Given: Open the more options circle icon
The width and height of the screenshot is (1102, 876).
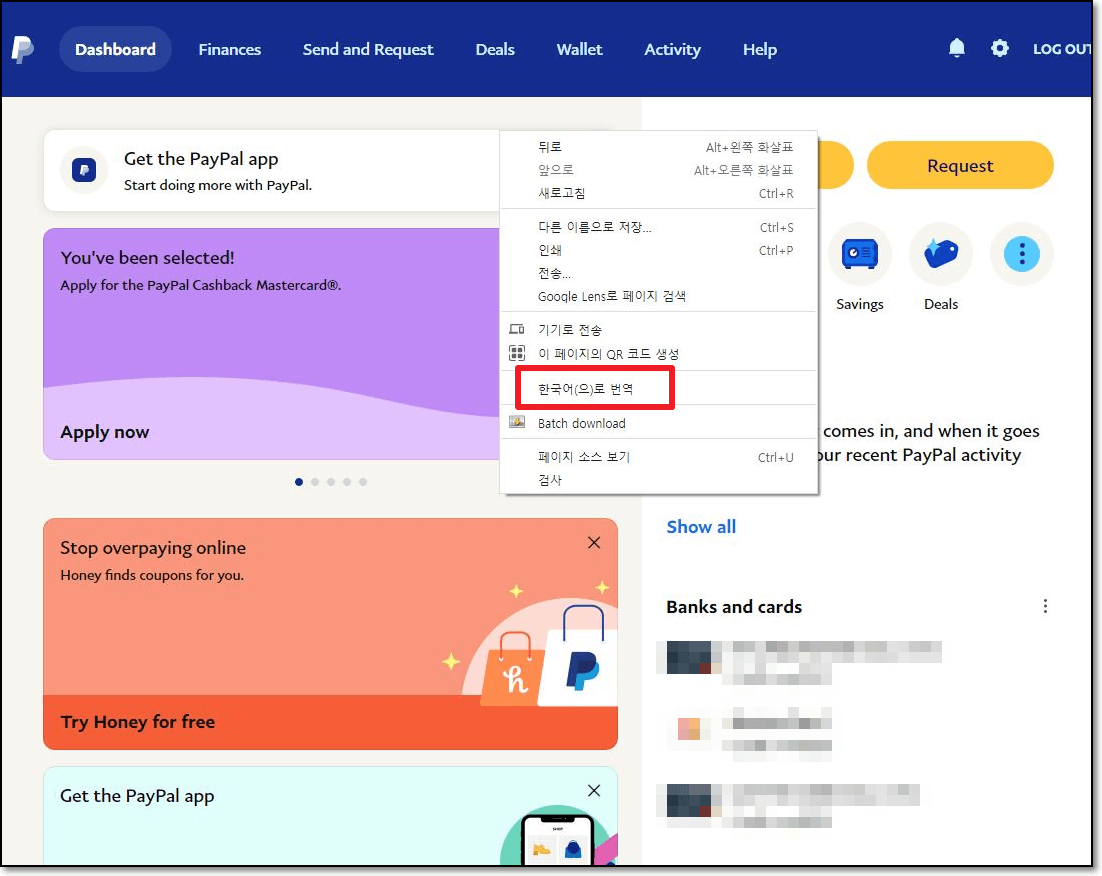Looking at the screenshot, I should (1022, 254).
